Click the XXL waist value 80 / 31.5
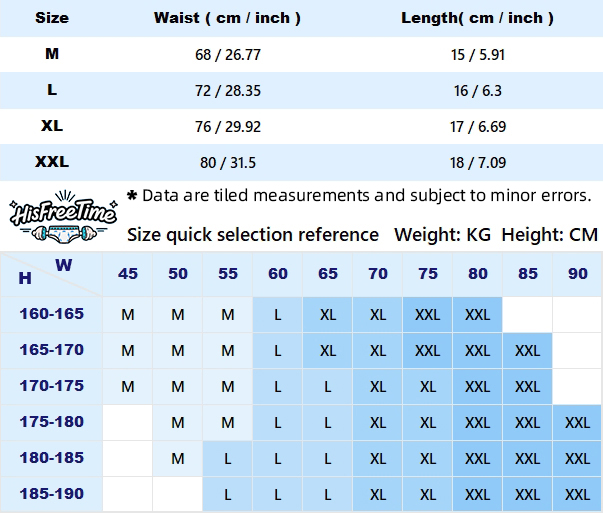The image size is (603, 513). point(228,163)
